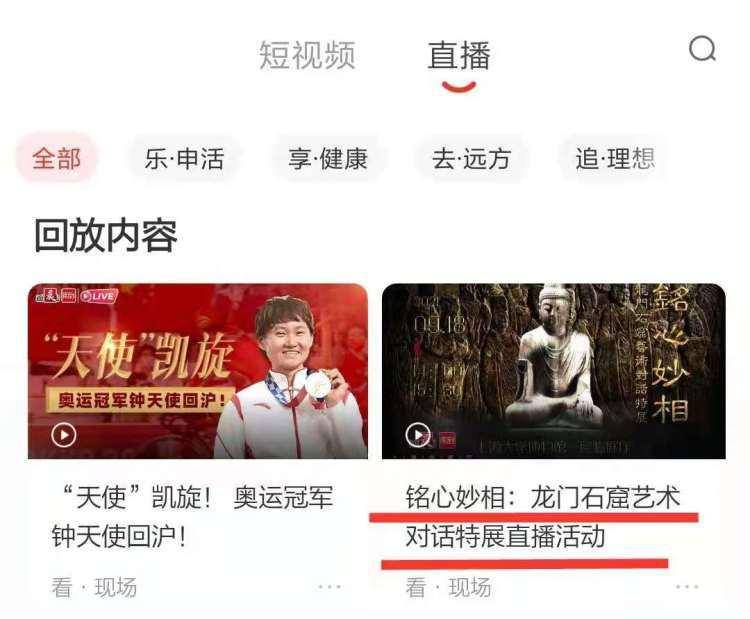The width and height of the screenshot is (750, 619).
Task: Tap 看·现场 label under 铭心妙相 card
Action: click(x=448, y=587)
